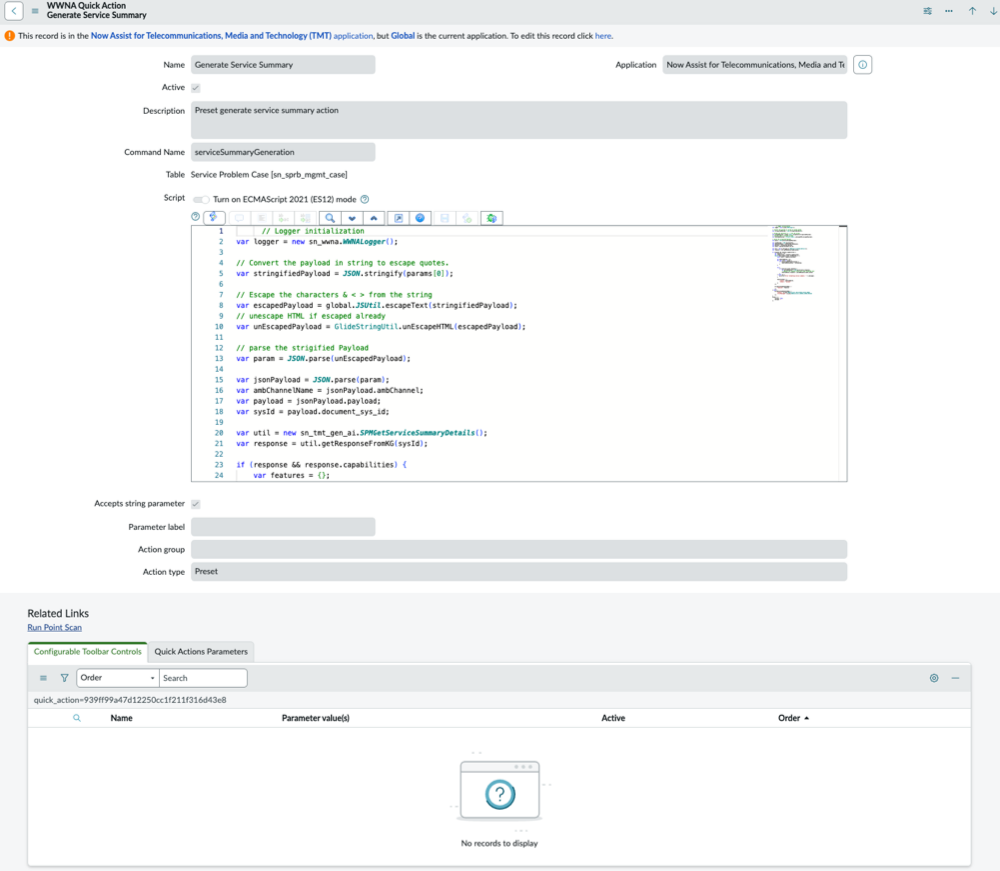Viewport: 1000px width, 871px height.
Task: Toggle syntax highlighting in script editor toolbar
Action: [214, 218]
